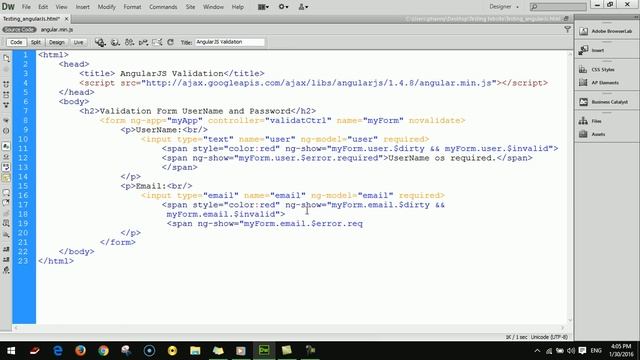Click the Move or Convert CSS icon
The image size is (640, 360).
point(6,234)
